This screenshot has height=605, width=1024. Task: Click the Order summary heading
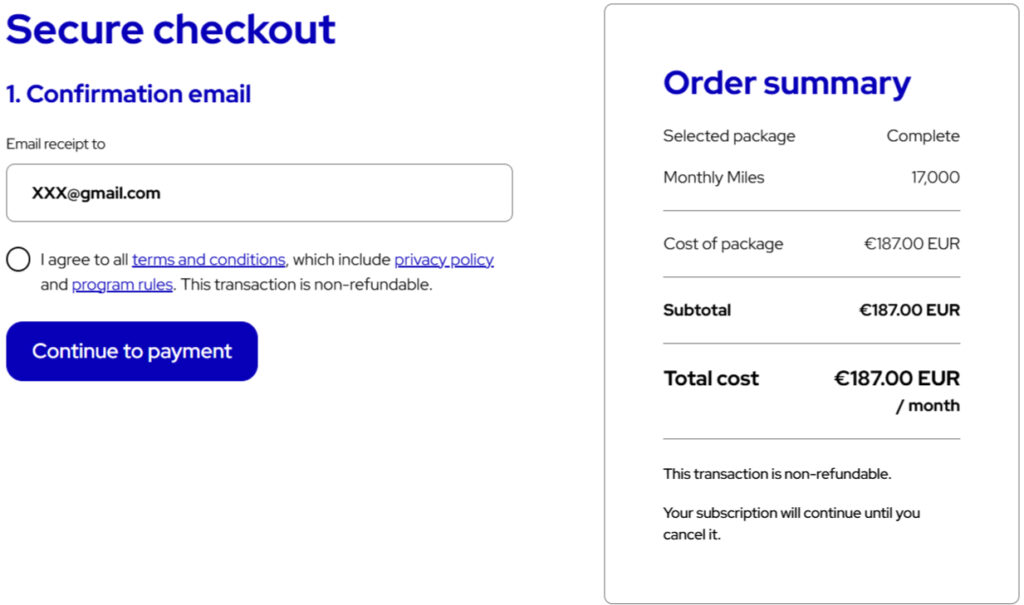coord(786,83)
